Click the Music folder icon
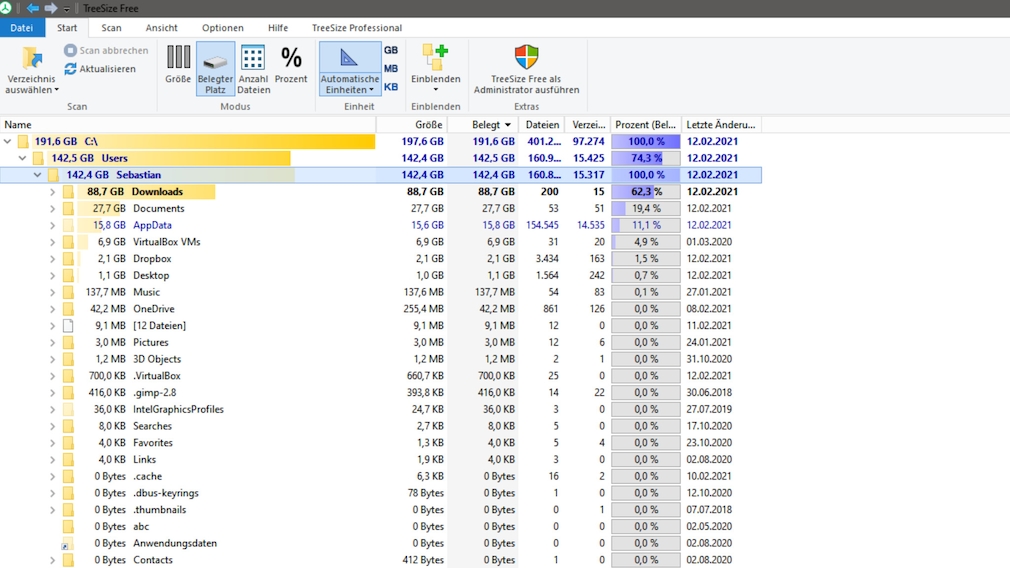Screen dimensions: 1010x568 pos(68,292)
